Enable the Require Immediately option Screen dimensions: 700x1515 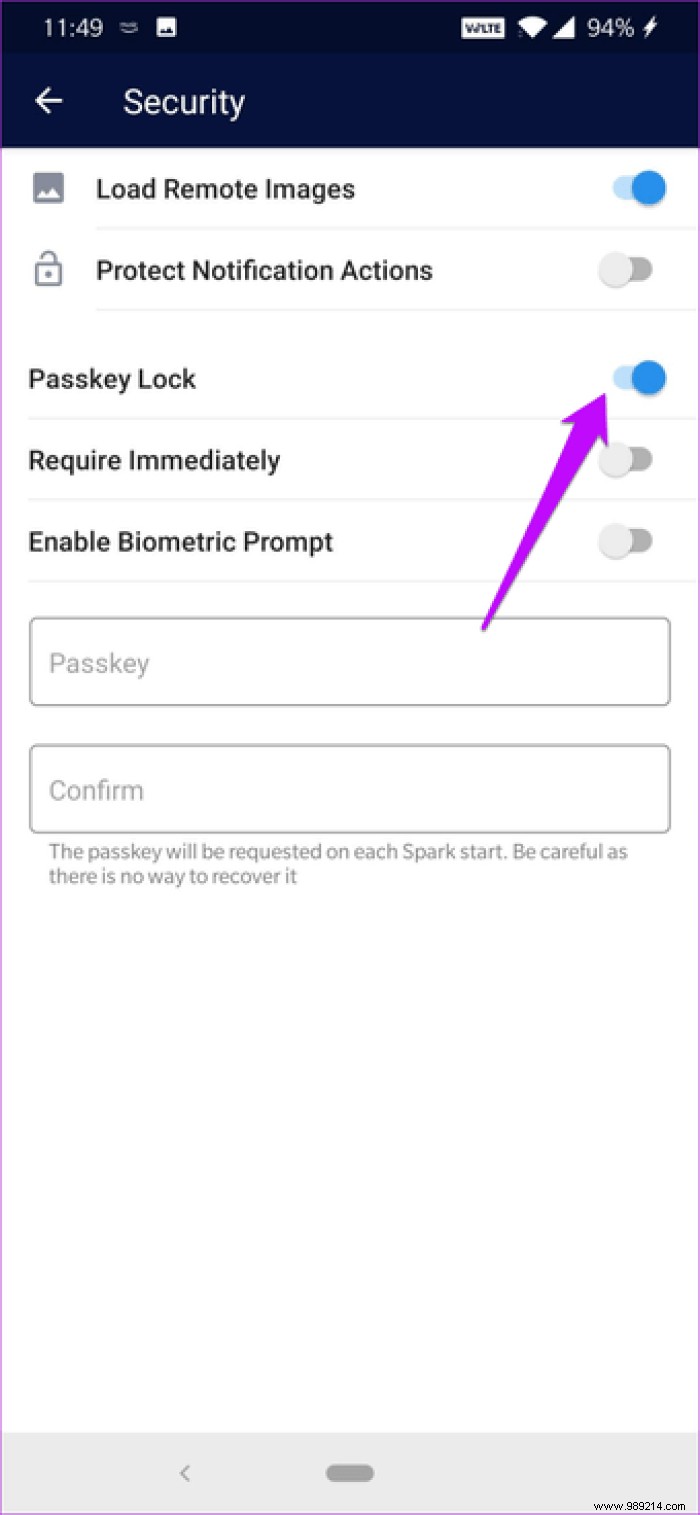[x=627, y=459]
